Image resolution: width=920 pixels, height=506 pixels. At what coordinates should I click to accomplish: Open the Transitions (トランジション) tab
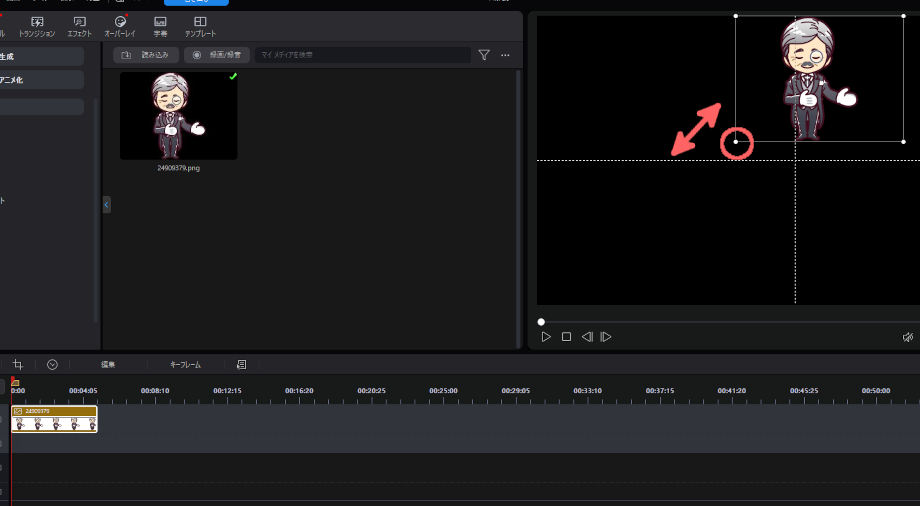(37, 25)
